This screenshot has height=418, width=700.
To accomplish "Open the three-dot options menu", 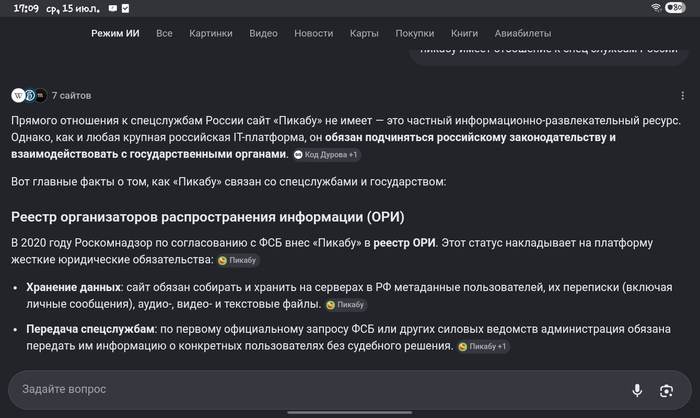I will click(x=682, y=96).
